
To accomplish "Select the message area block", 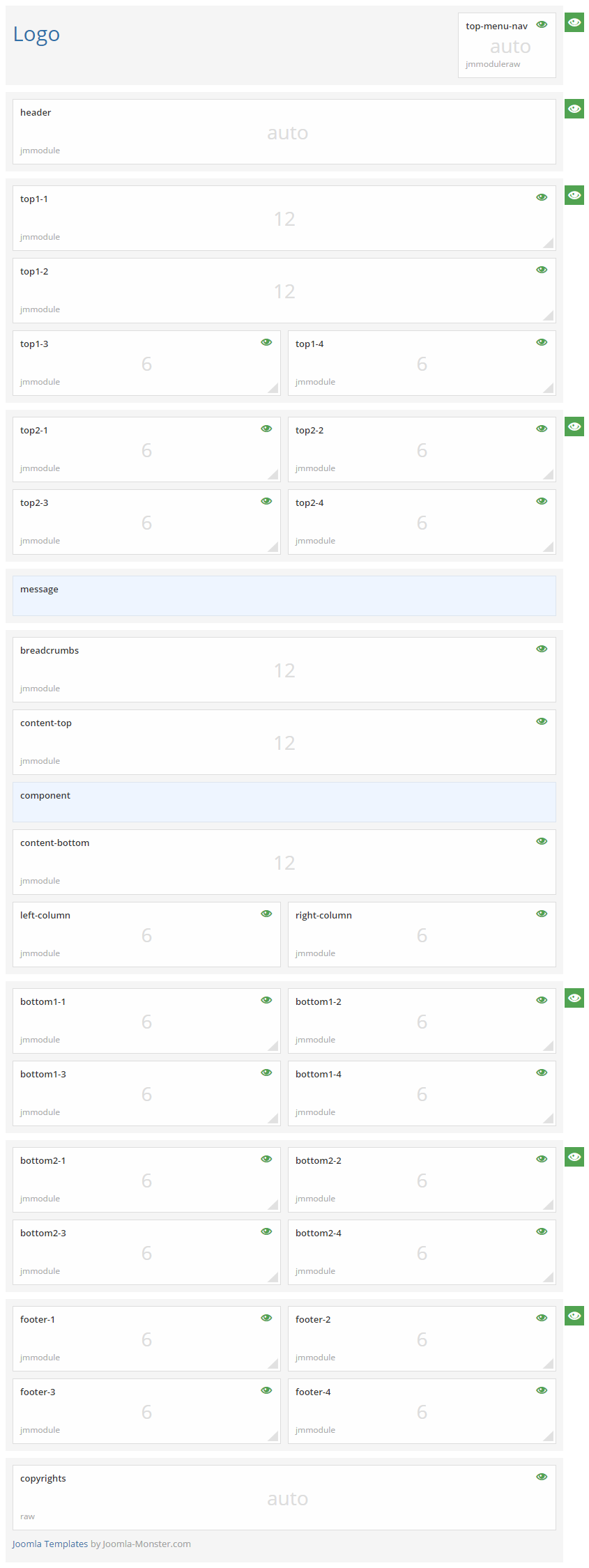I will (284, 596).
